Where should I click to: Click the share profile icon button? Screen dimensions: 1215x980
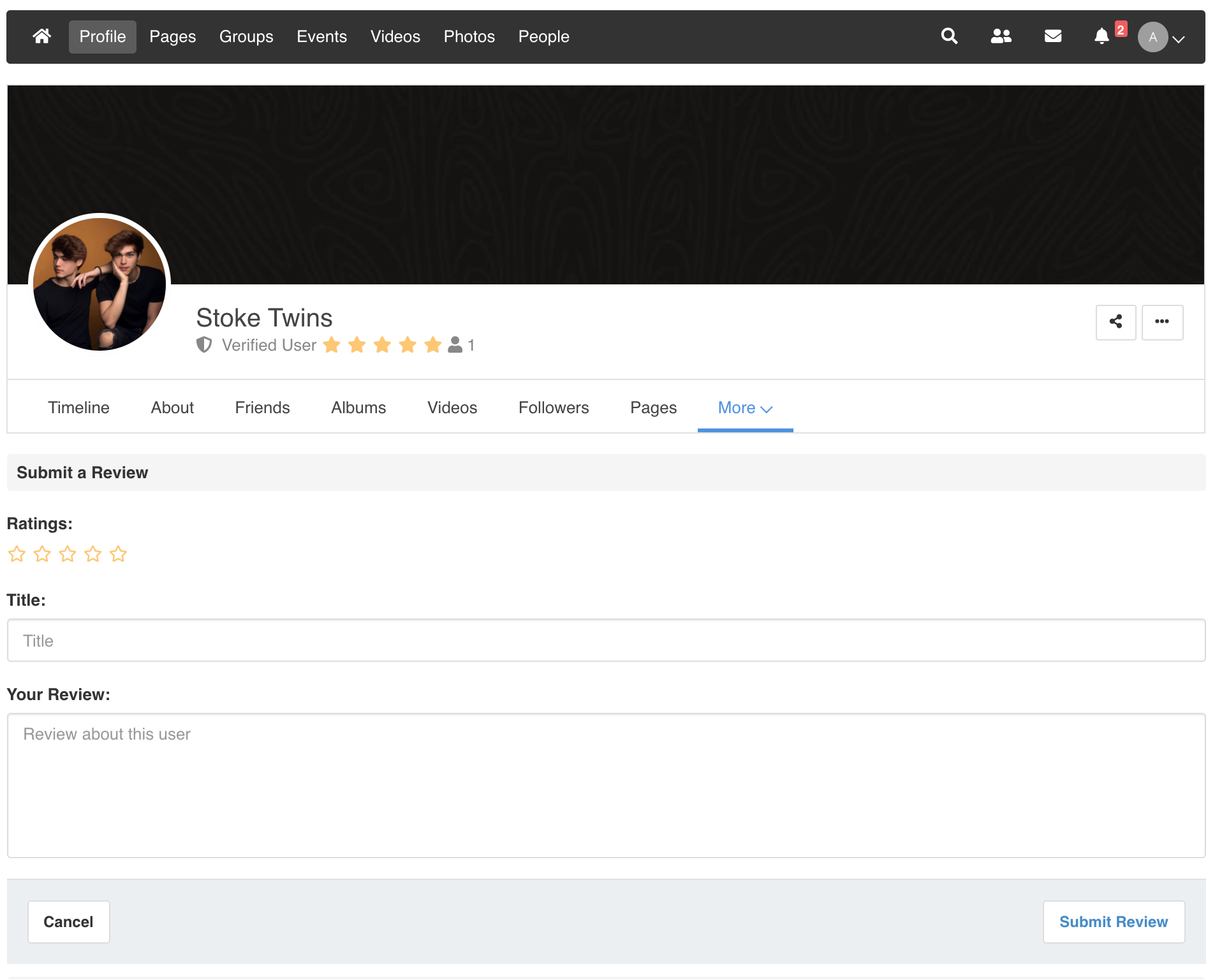point(1116,322)
